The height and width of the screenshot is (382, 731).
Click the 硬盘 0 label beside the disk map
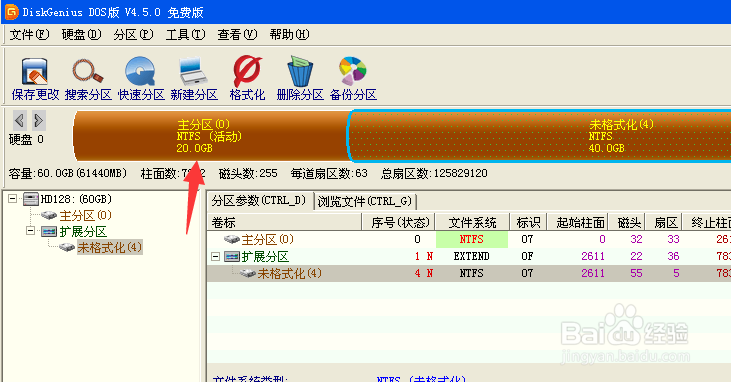[x=26, y=139]
